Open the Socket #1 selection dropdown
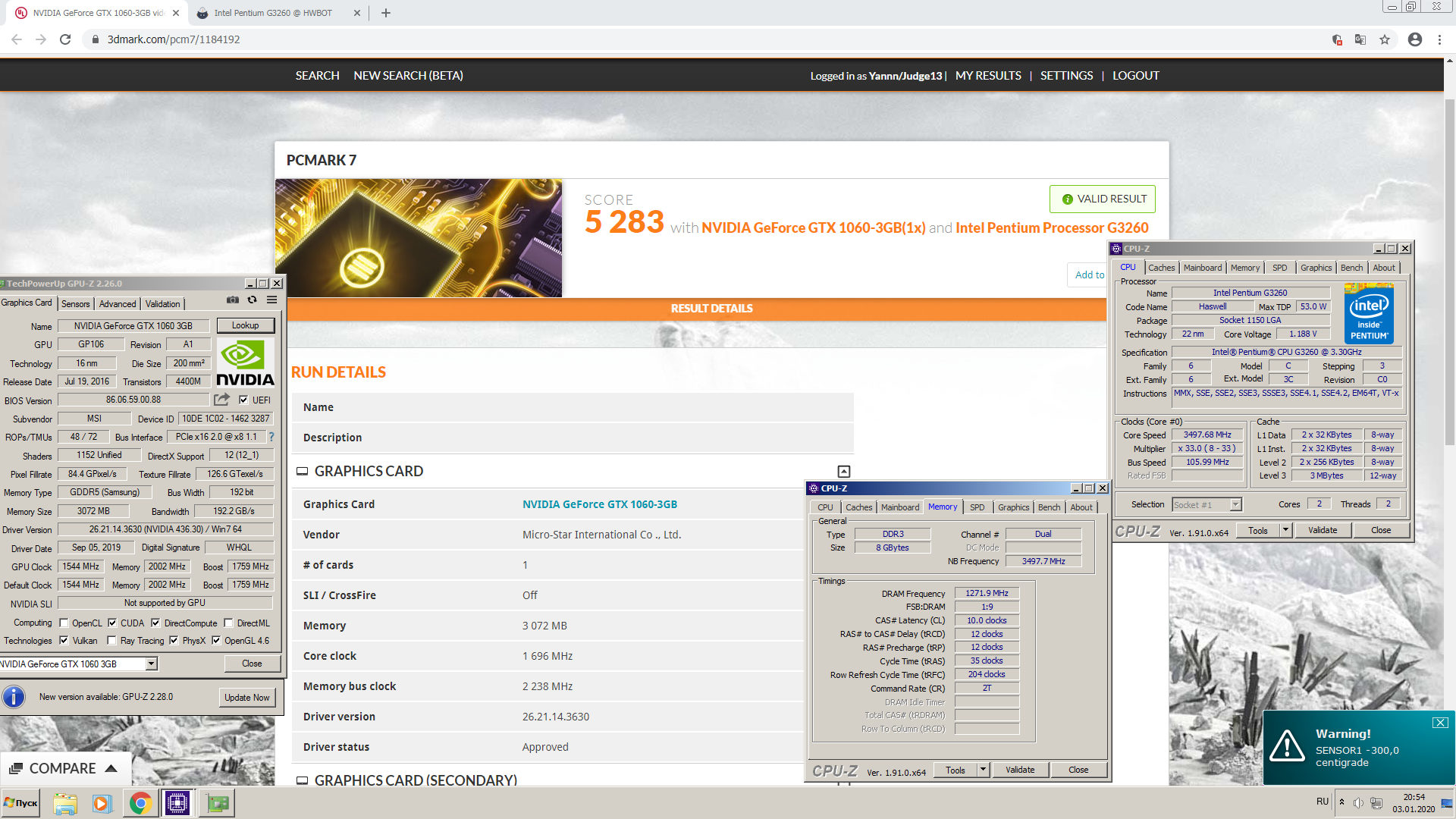The height and width of the screenshot is (819, 1456). click(x=1235, y=504)
